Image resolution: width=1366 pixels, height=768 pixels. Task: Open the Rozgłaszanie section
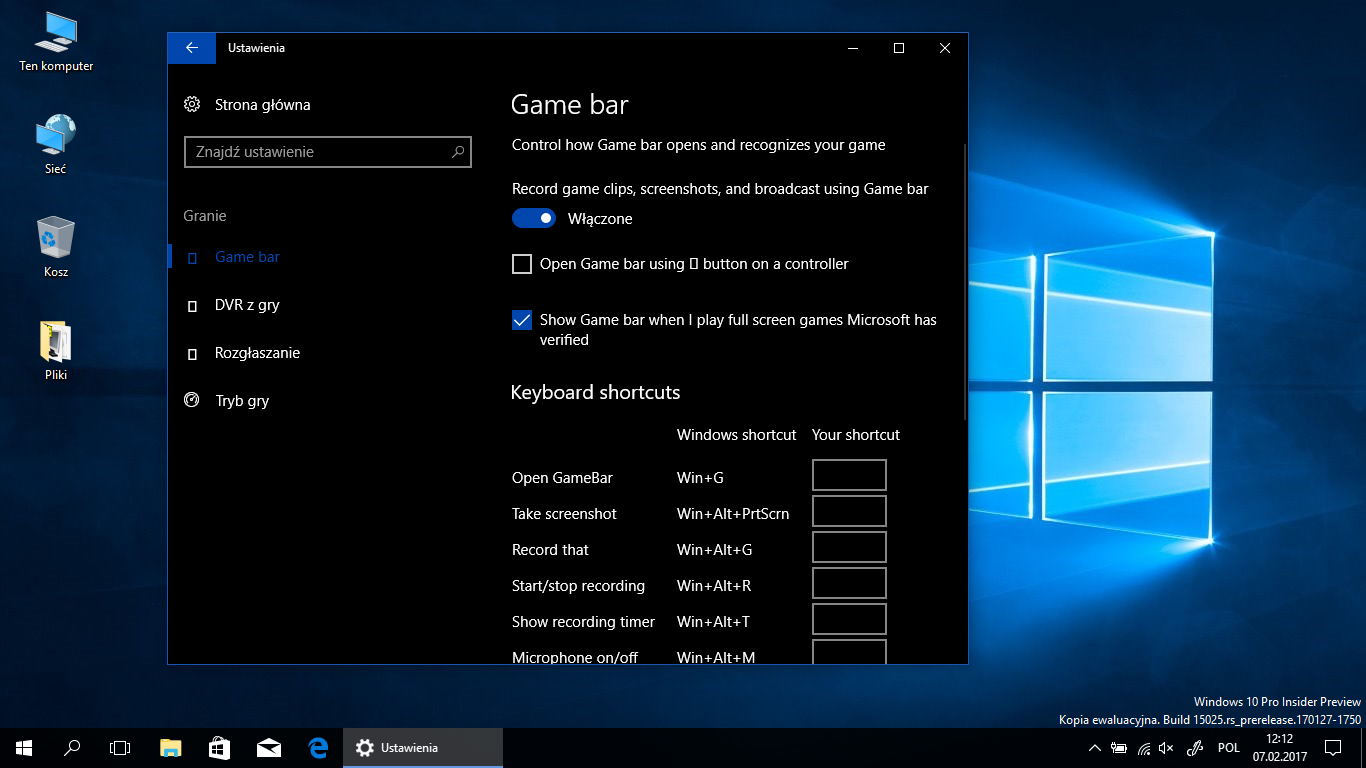click(257, 353)
